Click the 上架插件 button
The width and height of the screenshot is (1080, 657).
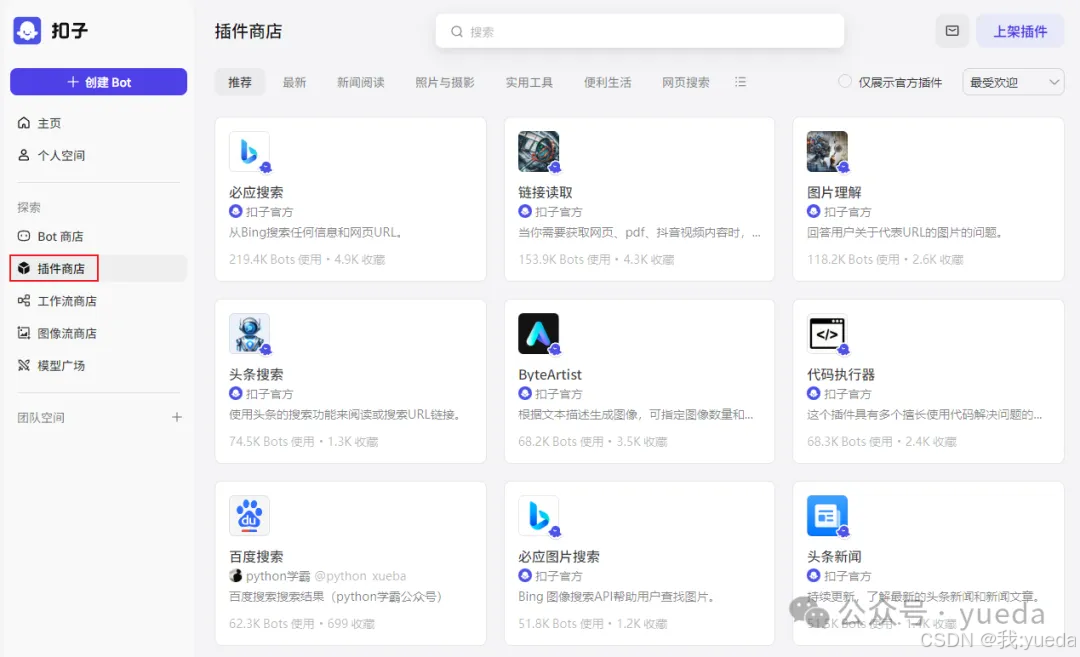pos(1020,31)
